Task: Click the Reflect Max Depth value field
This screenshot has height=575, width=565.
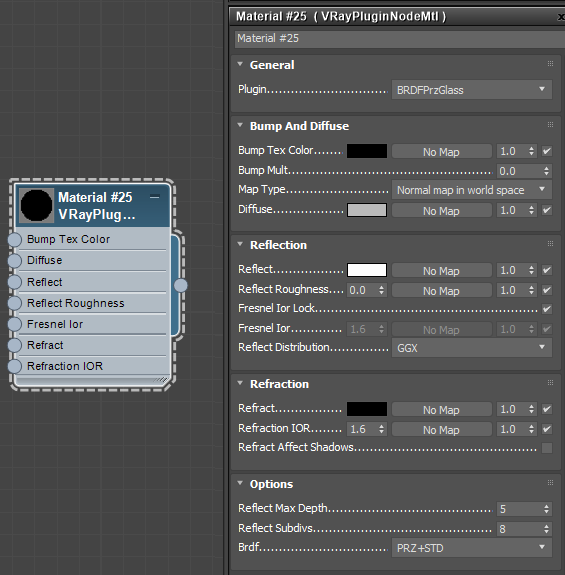Action: pos(519,509)
